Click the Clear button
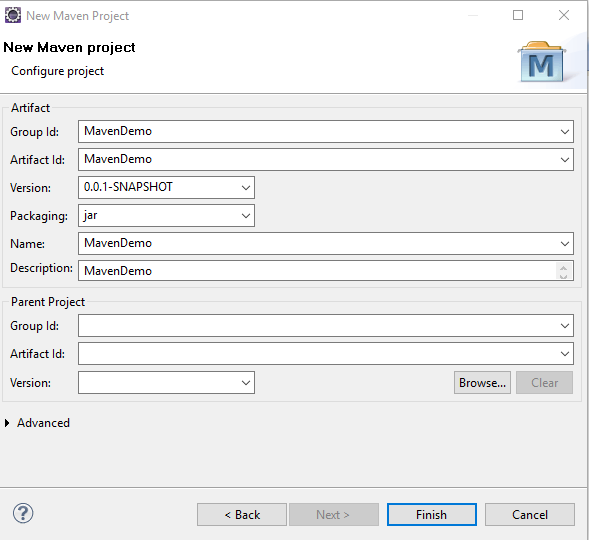589x540 pixels. [x=544, y=383]
